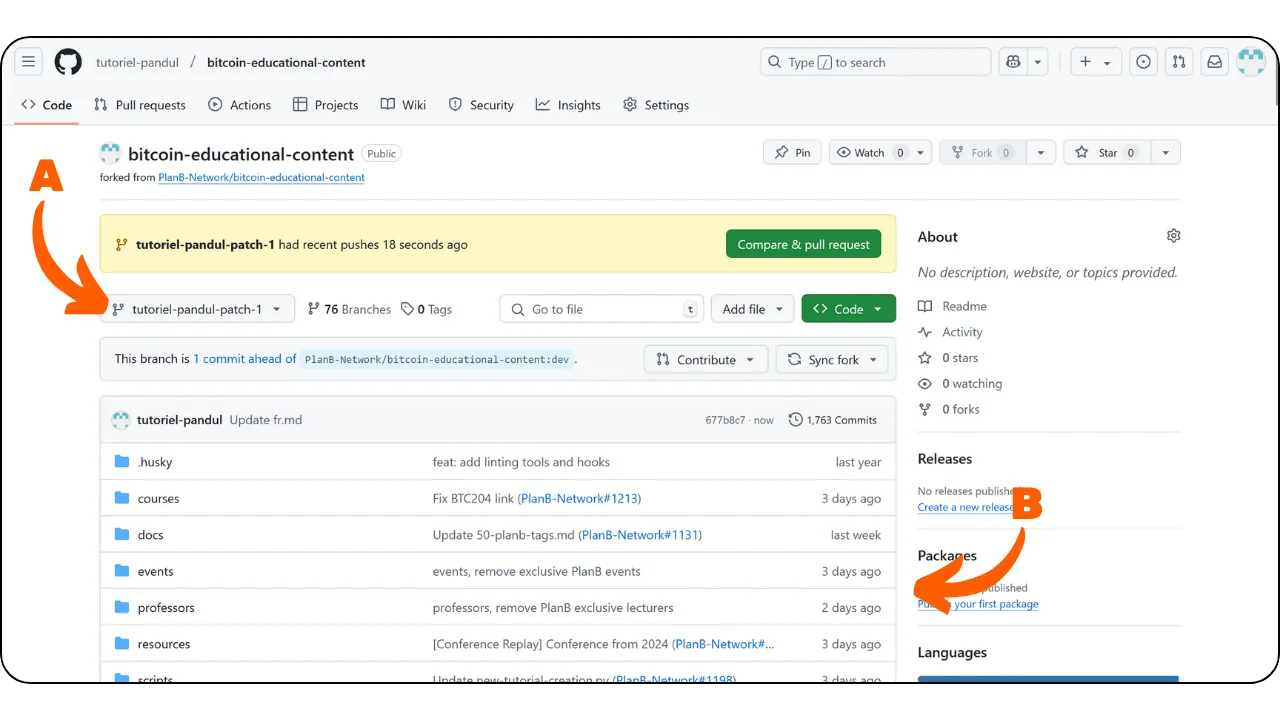Expand the Add file dropdown
1280x720 pixels.
[x=753, y=309]
